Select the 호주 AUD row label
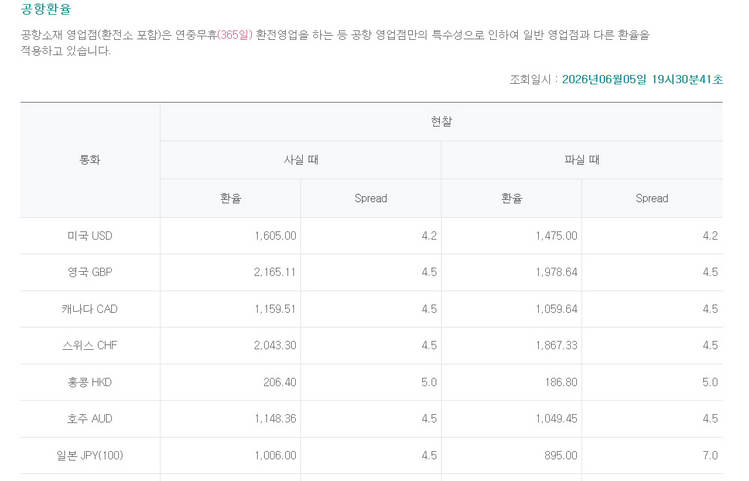 pos(90,419)
